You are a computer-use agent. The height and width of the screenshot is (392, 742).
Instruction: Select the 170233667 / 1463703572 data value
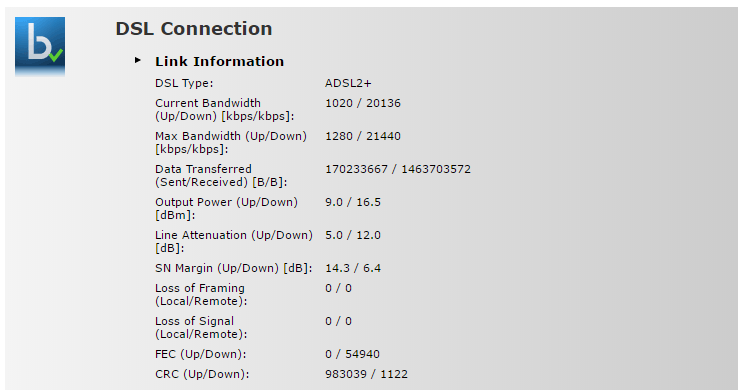398,169
